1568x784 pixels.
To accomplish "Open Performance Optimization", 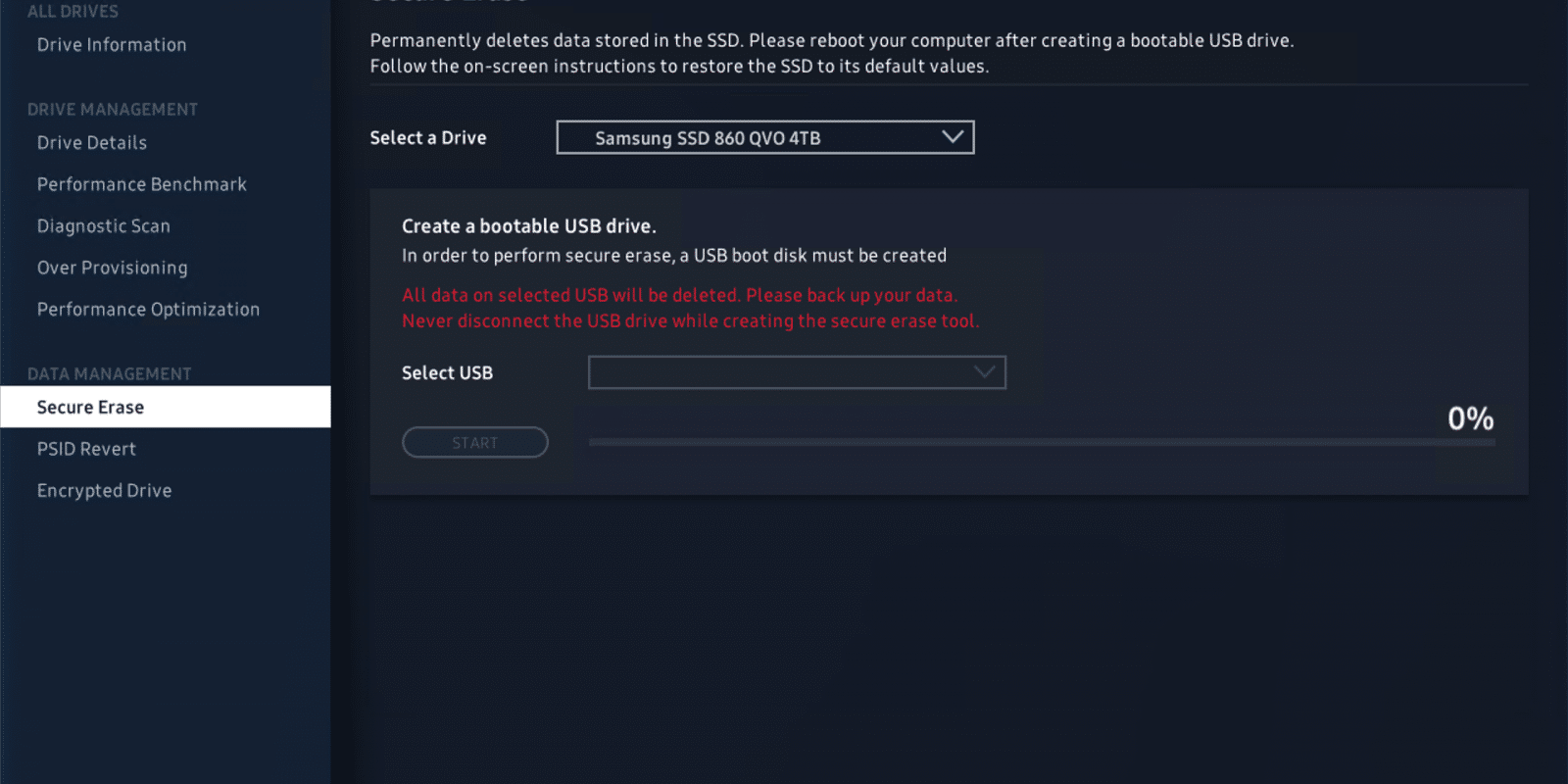I will [x=148, y=310].
